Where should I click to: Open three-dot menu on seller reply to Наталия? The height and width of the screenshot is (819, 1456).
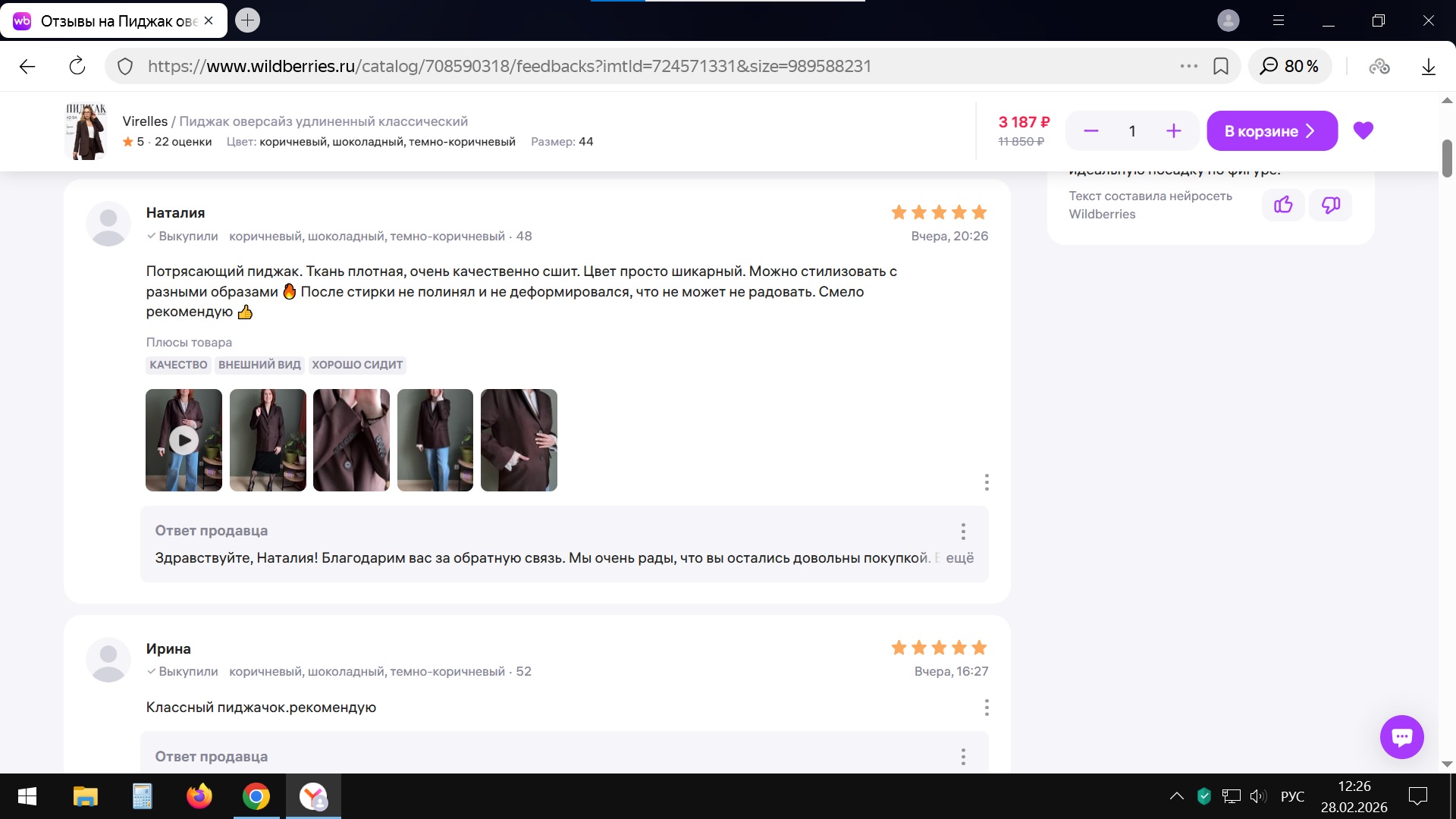pos(963,531)
